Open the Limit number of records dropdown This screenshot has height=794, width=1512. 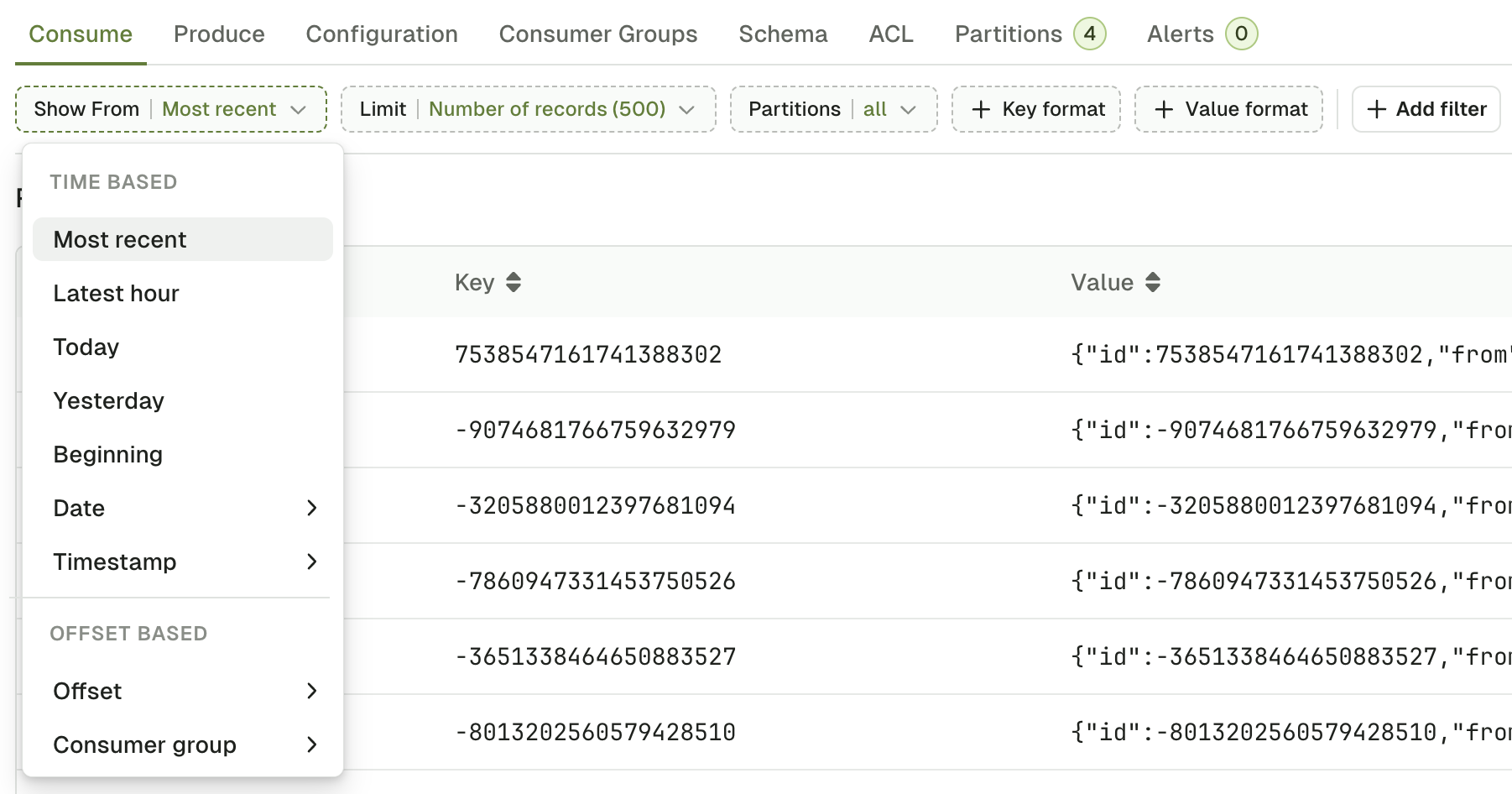click(529, 109)
